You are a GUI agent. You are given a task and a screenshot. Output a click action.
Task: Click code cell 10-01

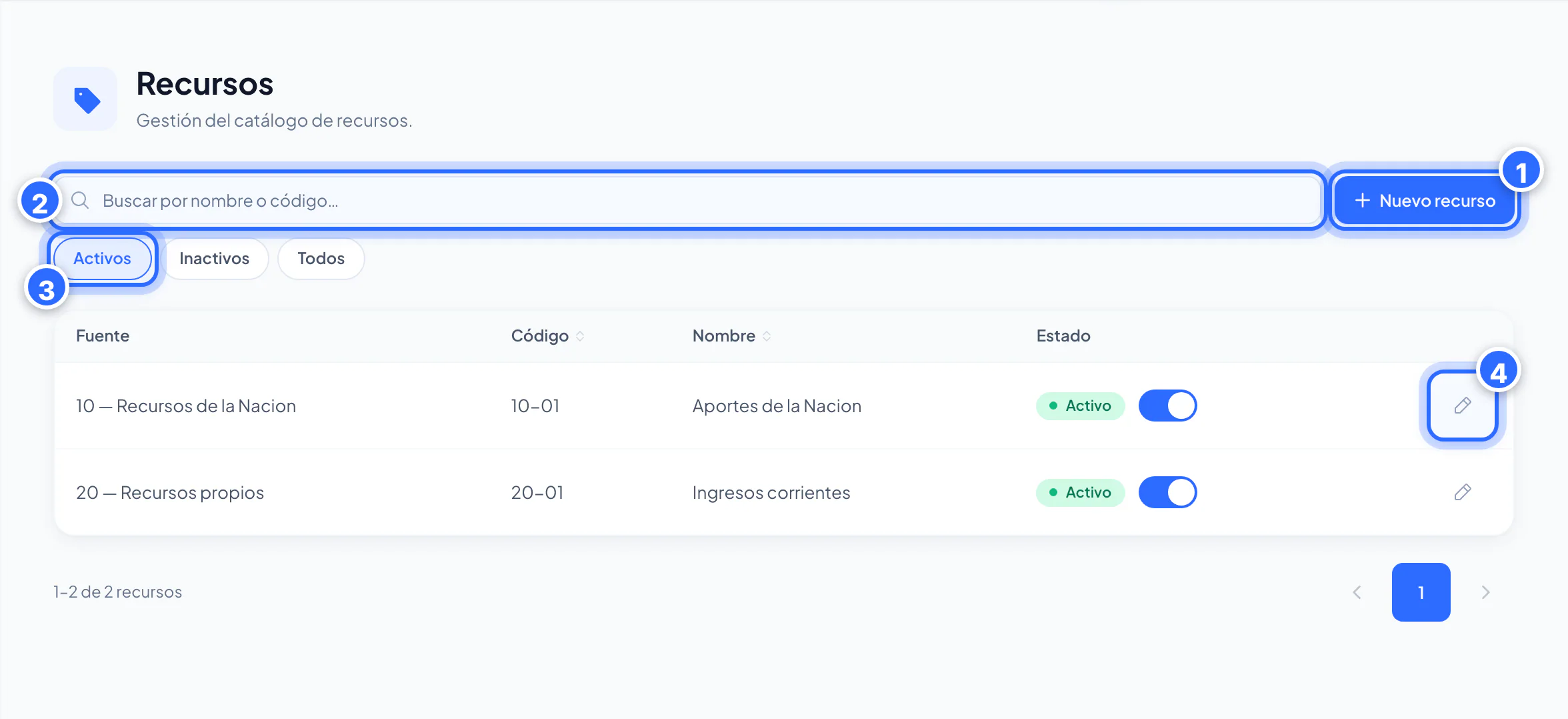pos(535,406)
